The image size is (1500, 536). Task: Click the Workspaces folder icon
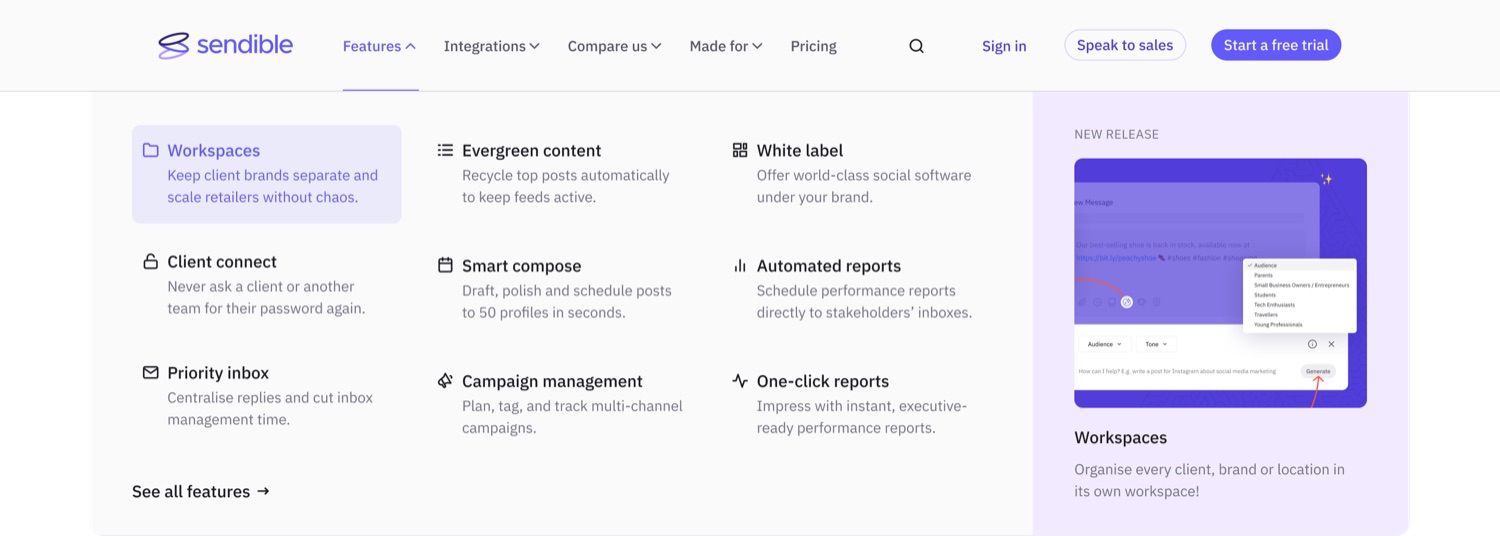pos(150,150)
